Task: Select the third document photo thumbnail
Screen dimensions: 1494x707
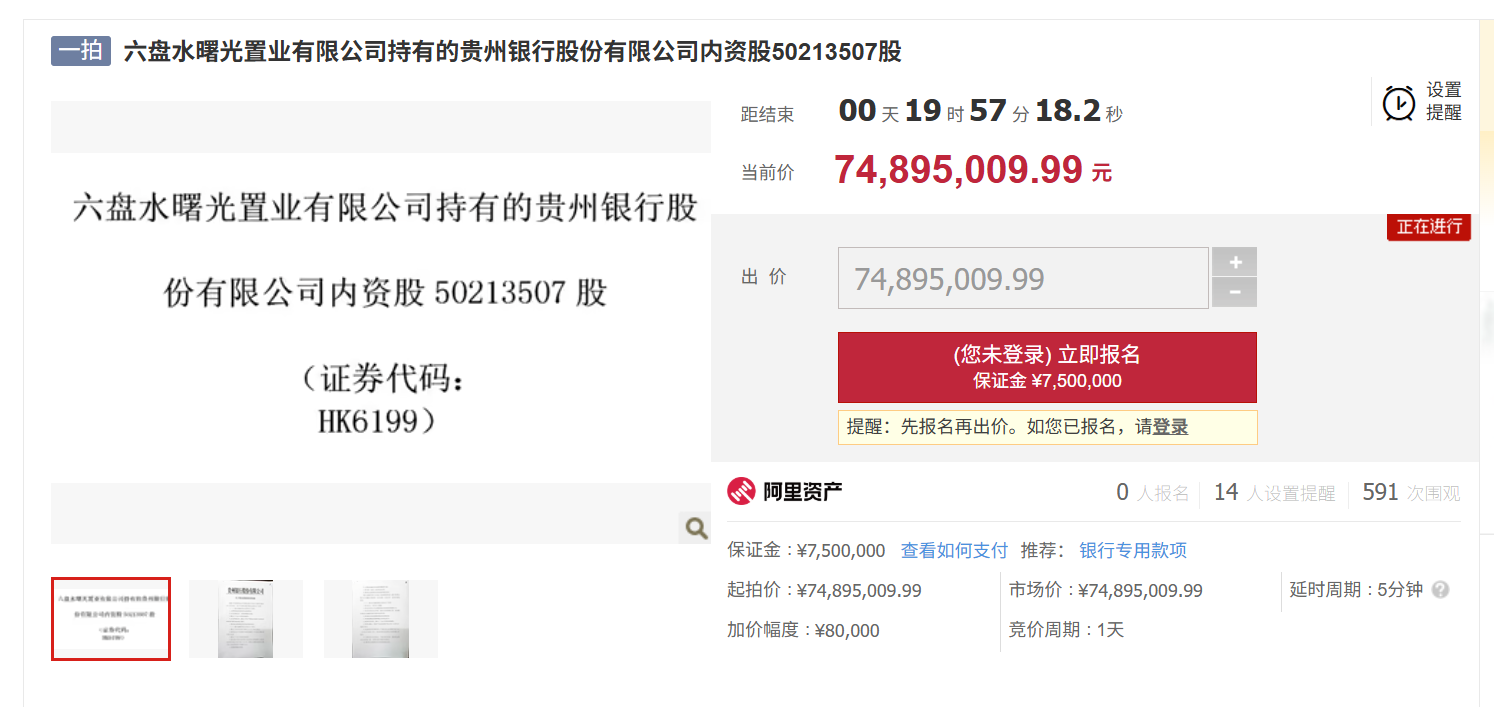Action: point(381,619)
